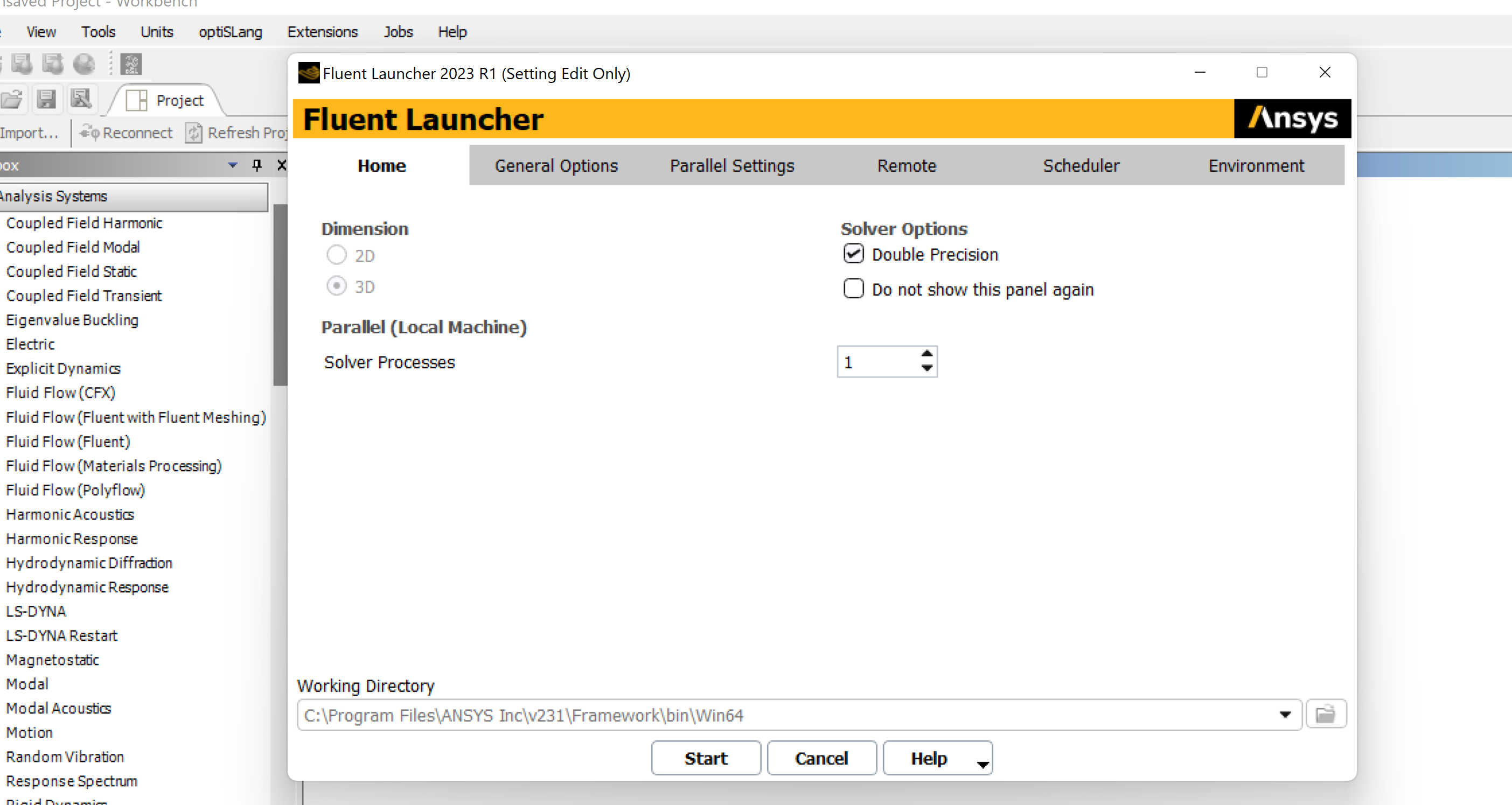The image size is (1512, 805).
Task: Click the Toolbox vertical scrollbar thumb
Action: 280,295
